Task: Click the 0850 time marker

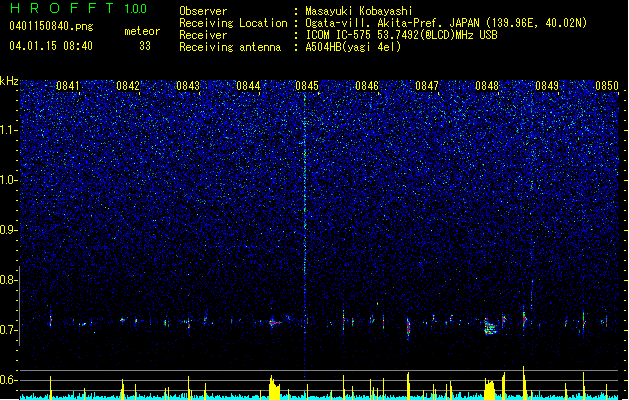Action: [x=607, y=86]
